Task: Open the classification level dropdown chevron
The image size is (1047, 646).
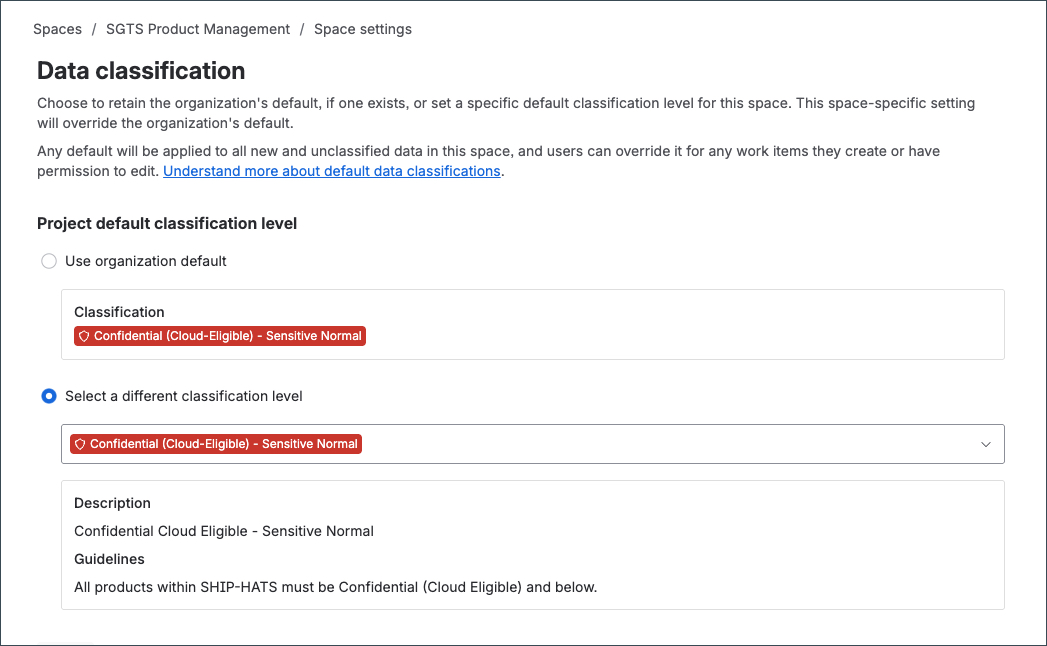Action: [x=986, y=444]
